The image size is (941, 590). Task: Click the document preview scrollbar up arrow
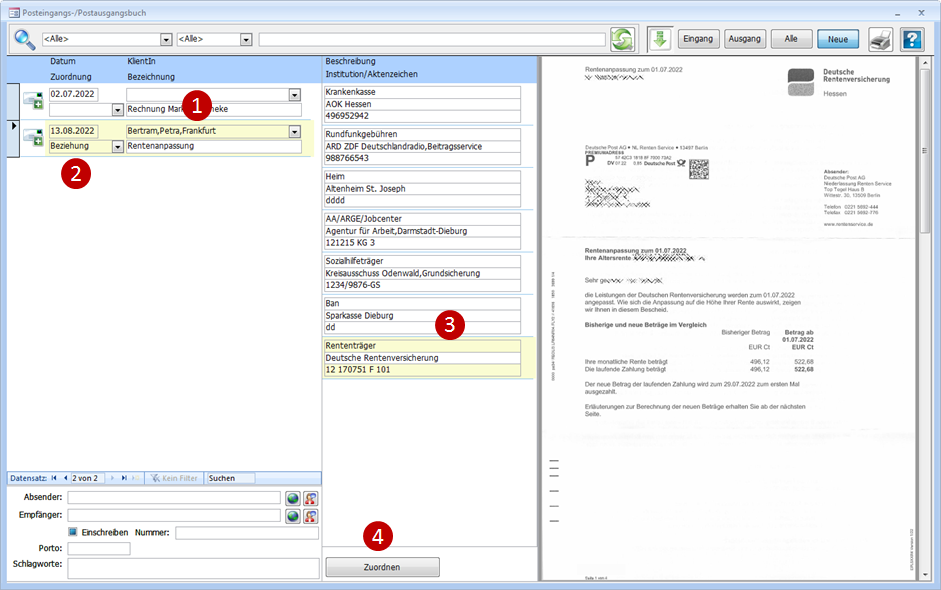925,62
